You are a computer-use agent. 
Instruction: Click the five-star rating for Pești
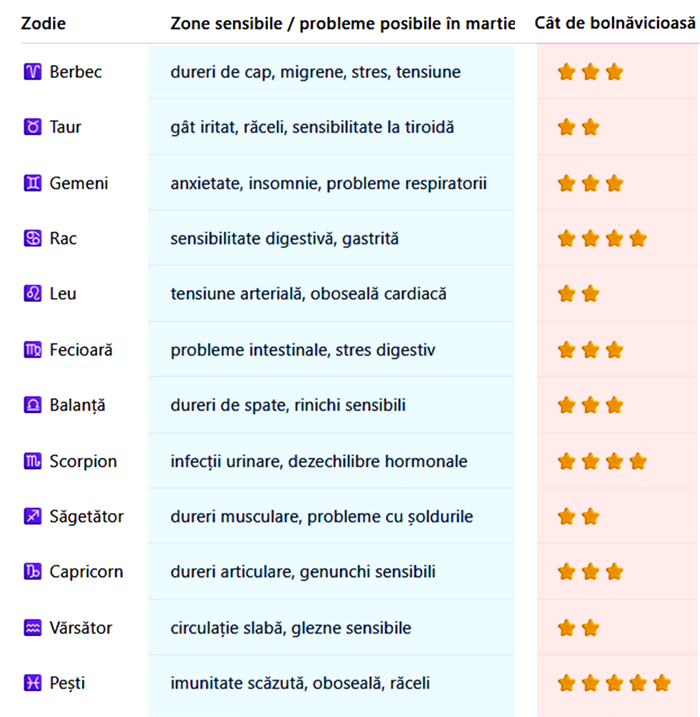(x=613, y=683)
